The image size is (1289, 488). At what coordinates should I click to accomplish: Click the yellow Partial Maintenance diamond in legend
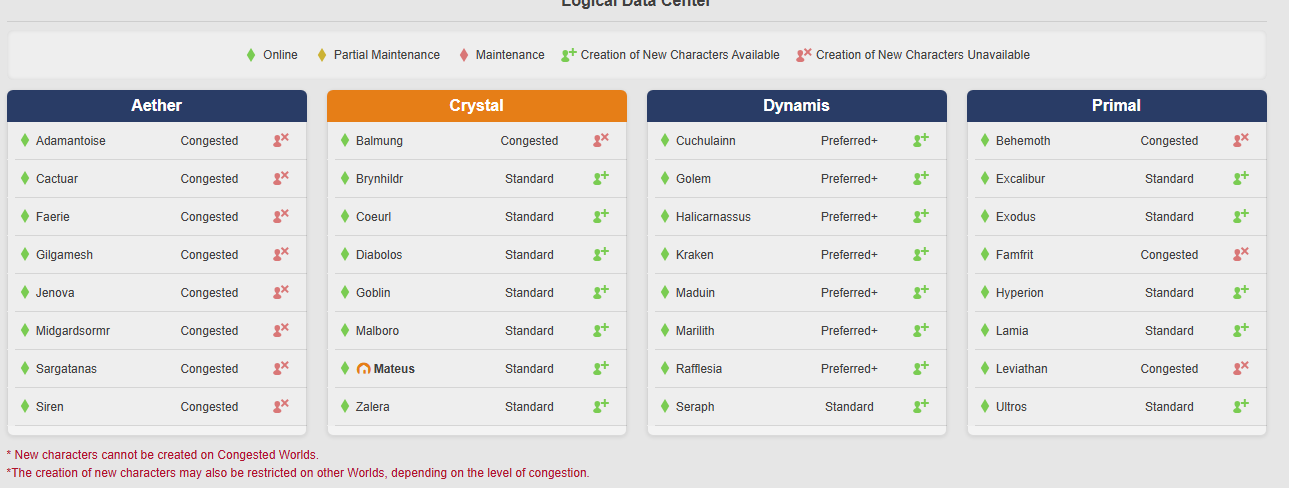point(321,55)
